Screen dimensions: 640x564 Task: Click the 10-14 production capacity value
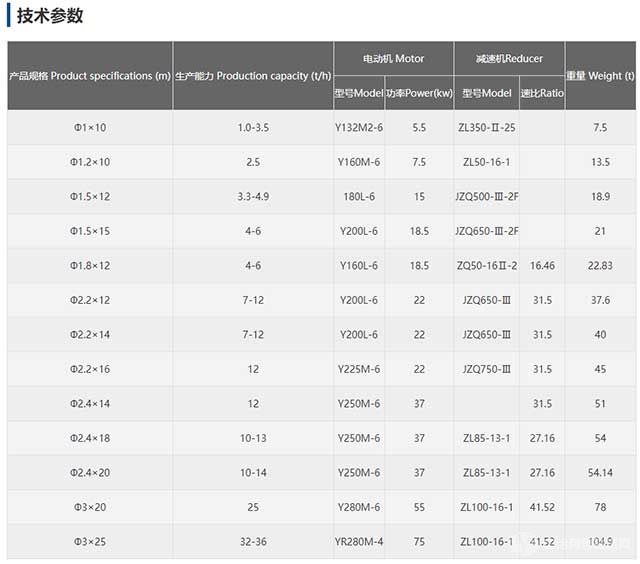coord(253,473)
